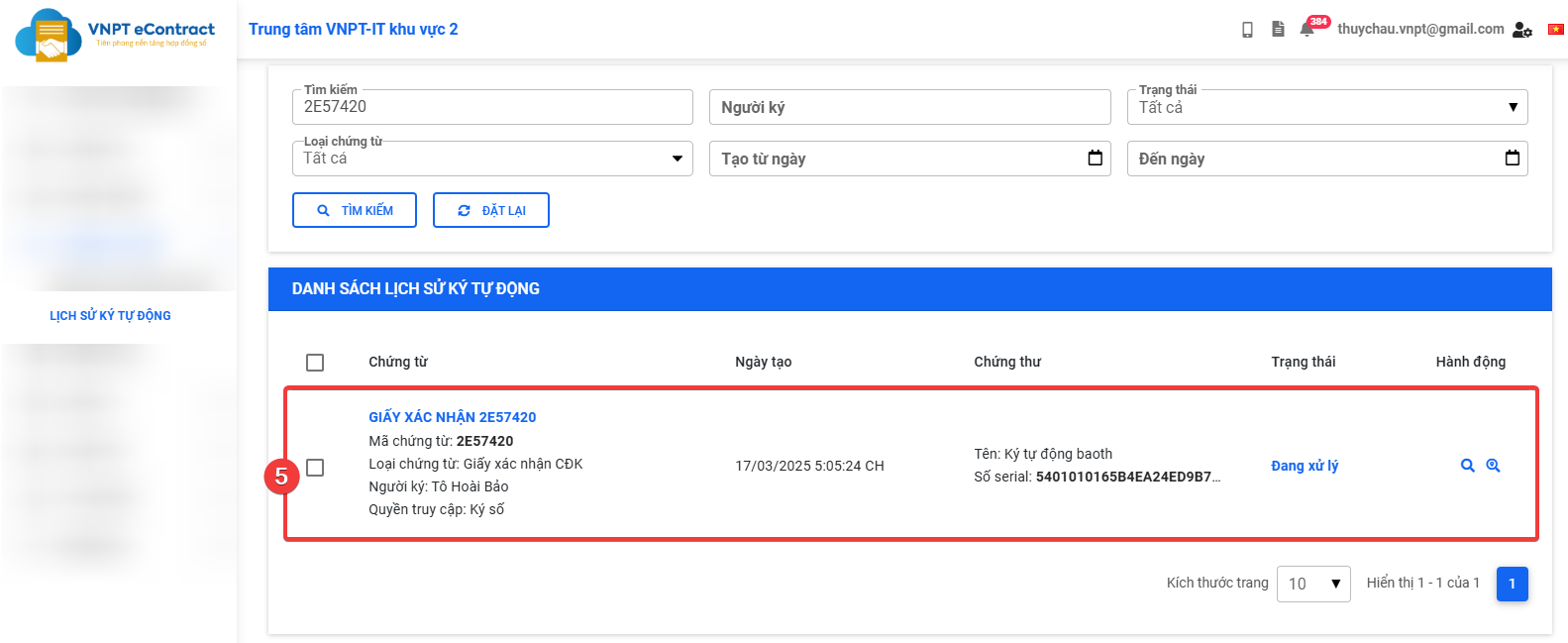Click Loại chứng từ: Giấy xác nhận CĐK text
The width and height of the screenshot is (1568, 643).
pos(475,464)
